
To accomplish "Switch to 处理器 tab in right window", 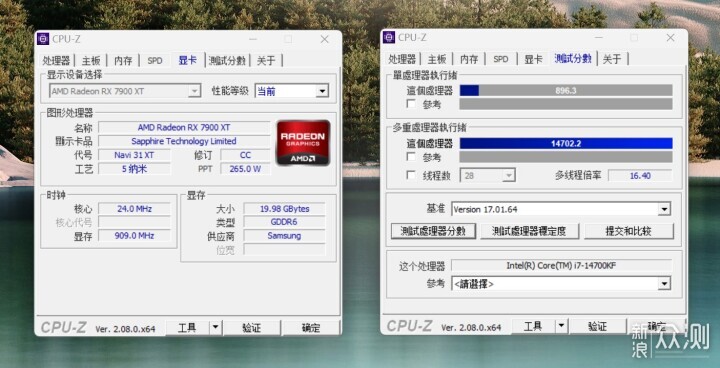I will (x=402, y=59).
